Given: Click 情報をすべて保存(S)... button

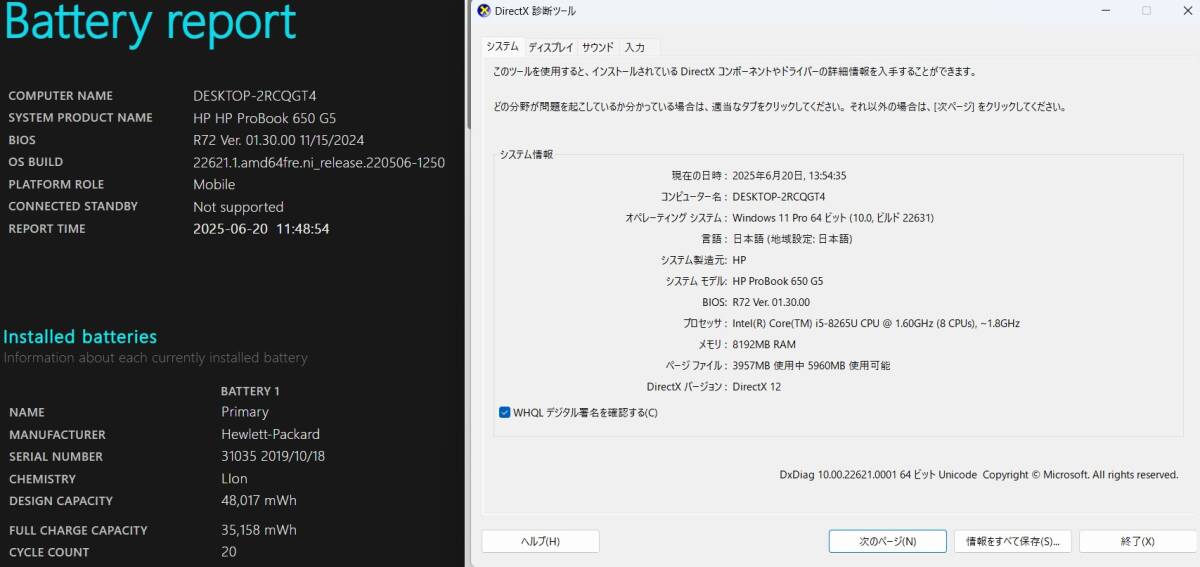Looking at the screenshot, I should pos(1012,541).
